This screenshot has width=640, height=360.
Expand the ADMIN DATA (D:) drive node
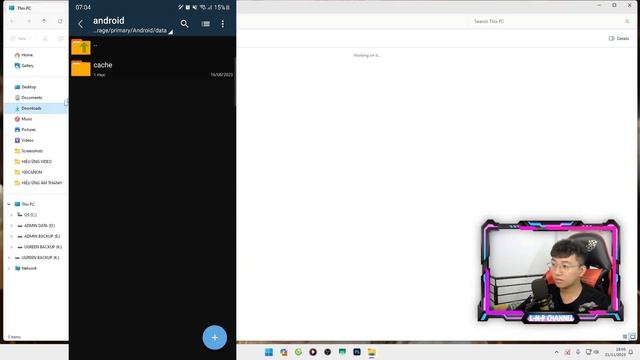[11, 225]
